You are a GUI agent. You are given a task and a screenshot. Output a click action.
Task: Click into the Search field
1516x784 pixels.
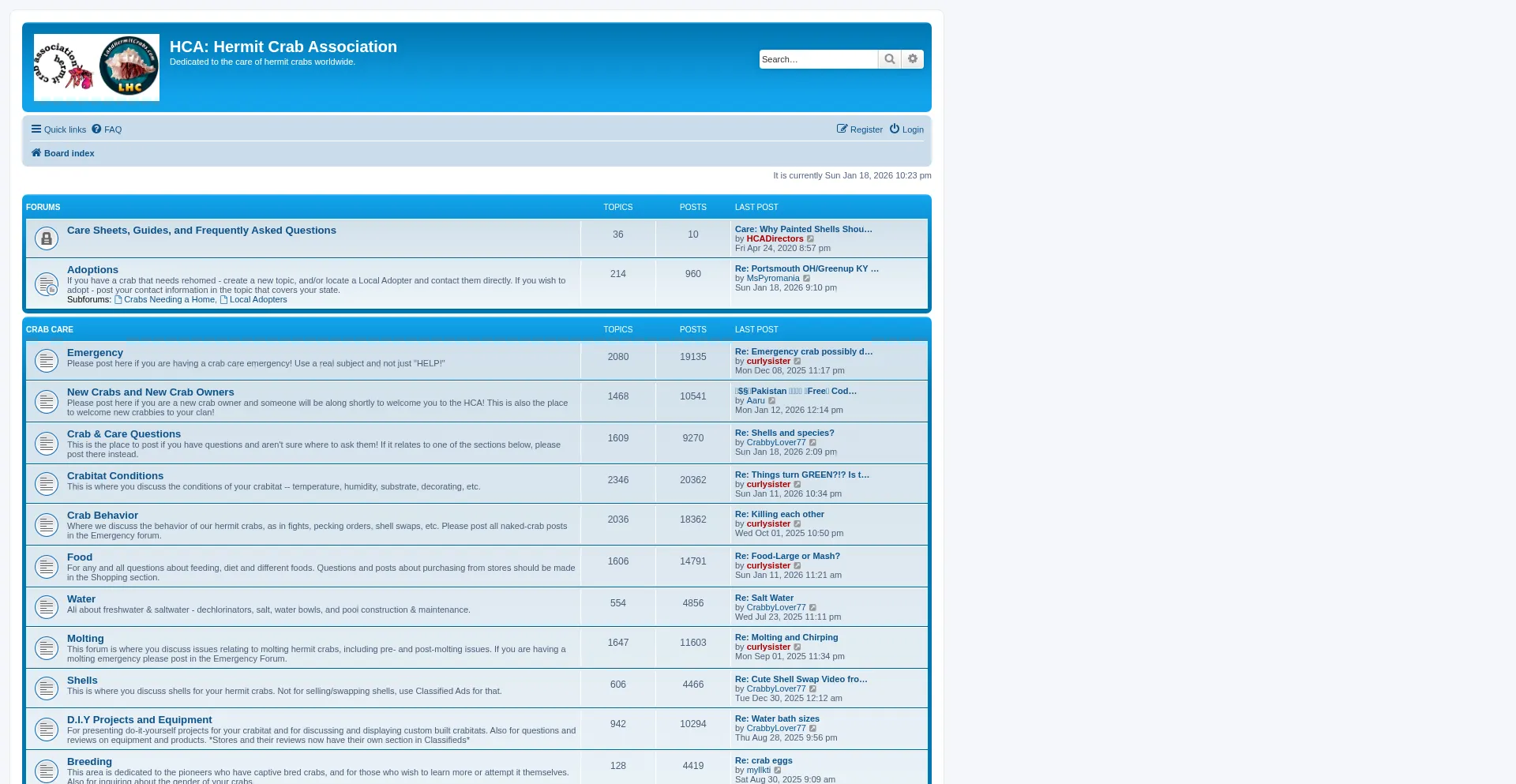(x=818, y=59)
